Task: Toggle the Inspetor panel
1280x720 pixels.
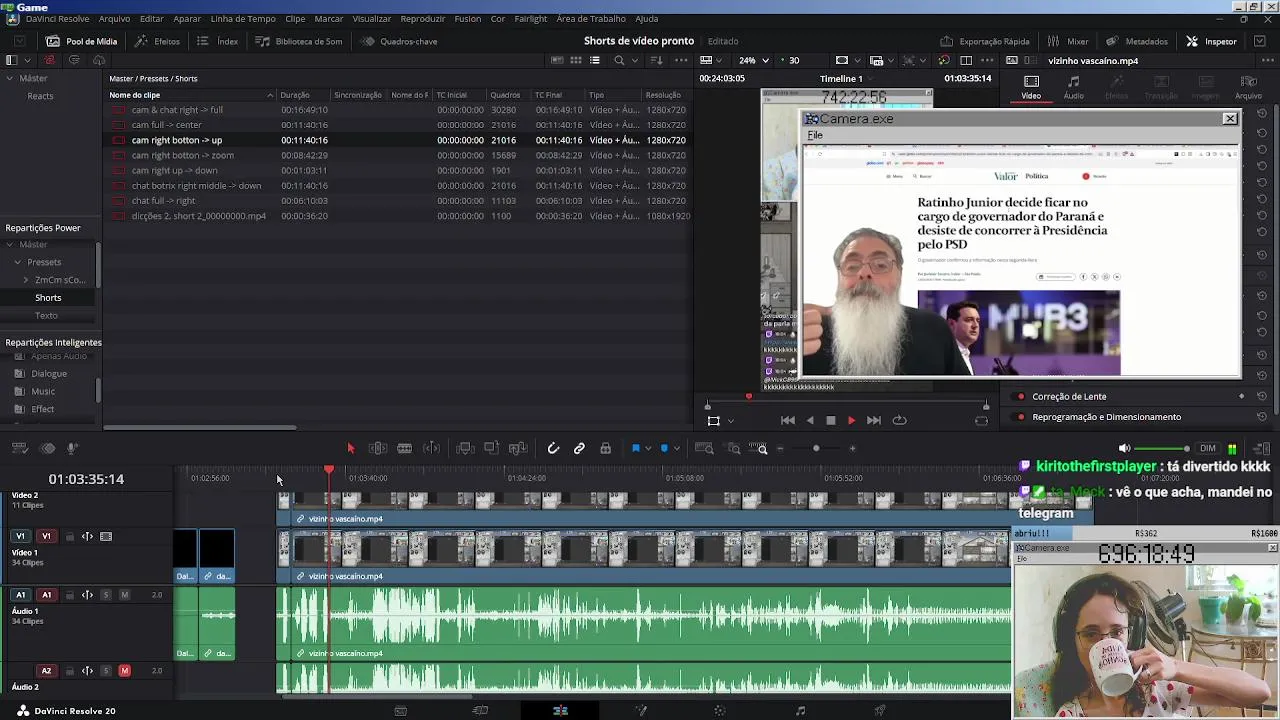Action: 1212,41
